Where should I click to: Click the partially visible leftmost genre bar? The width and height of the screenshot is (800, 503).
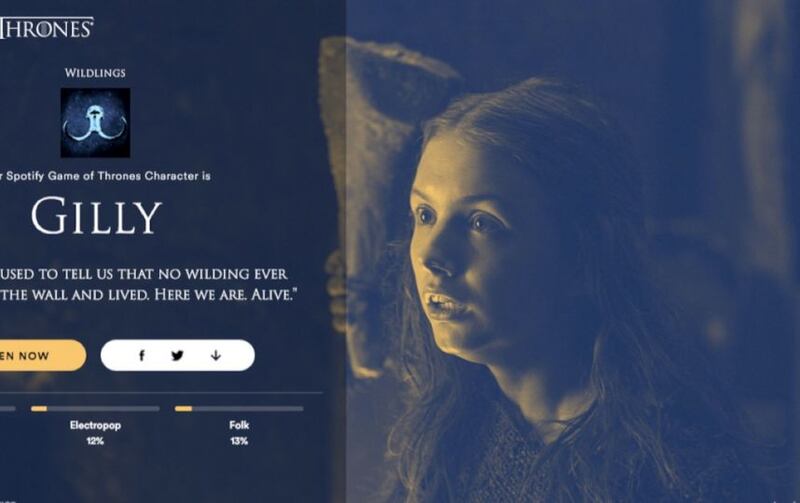tap(8, 409)
